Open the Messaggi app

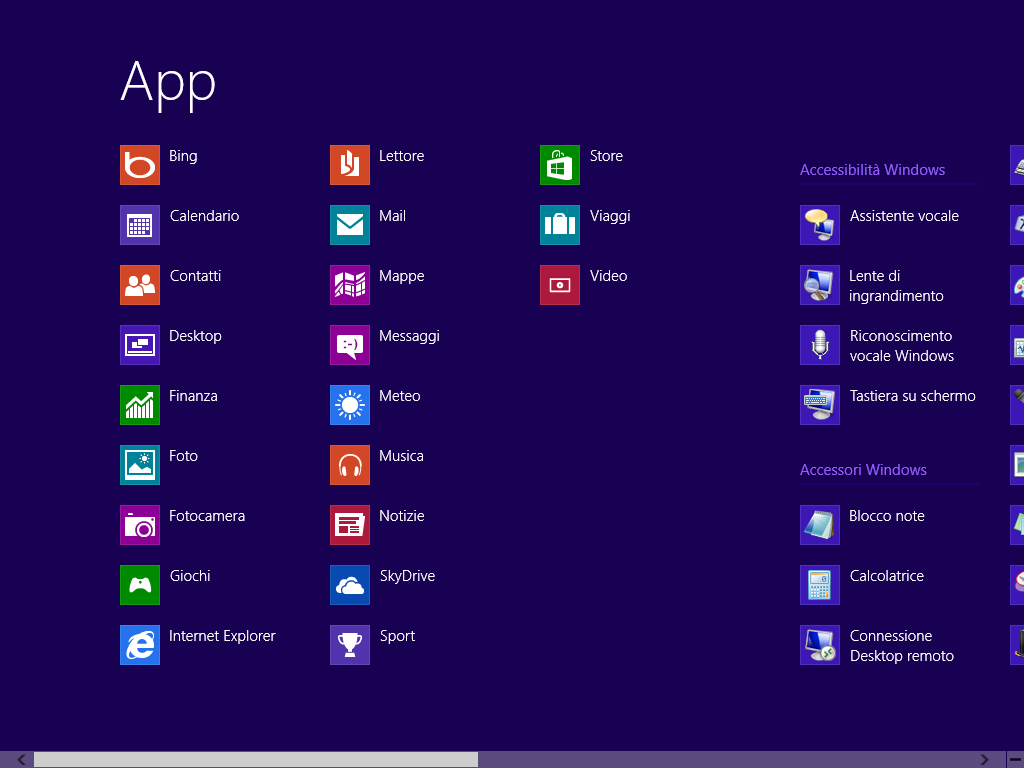pos(350,345)
